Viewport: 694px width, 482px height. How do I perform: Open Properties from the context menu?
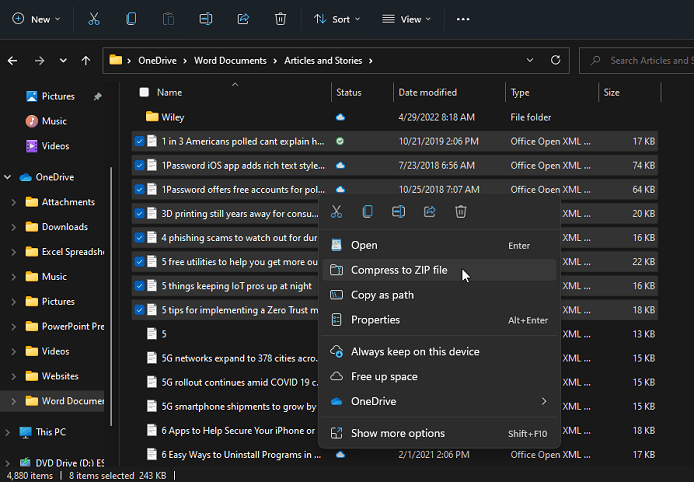pos(439,320)
